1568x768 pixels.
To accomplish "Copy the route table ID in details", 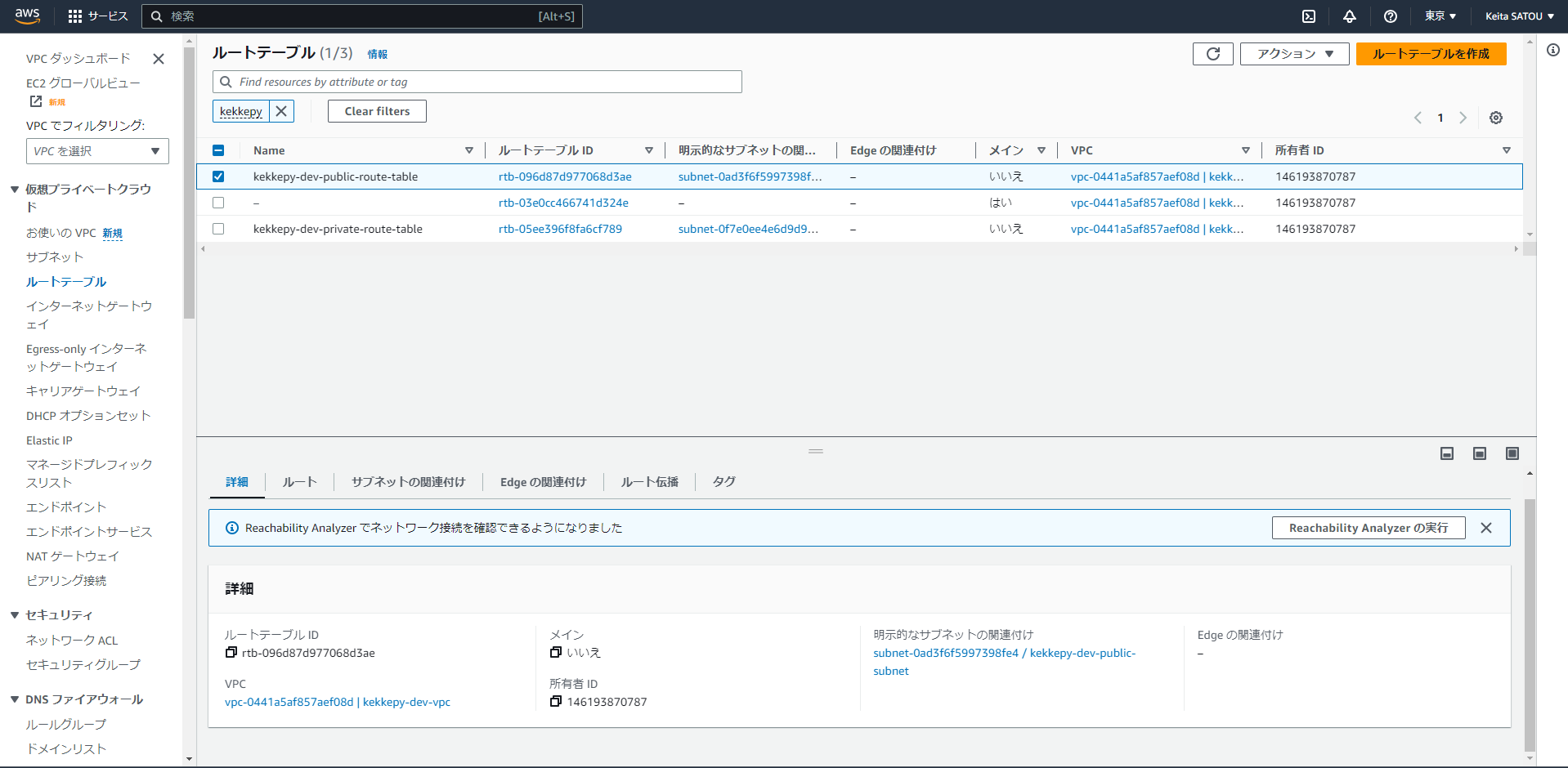I will click(x=231, y=653).
